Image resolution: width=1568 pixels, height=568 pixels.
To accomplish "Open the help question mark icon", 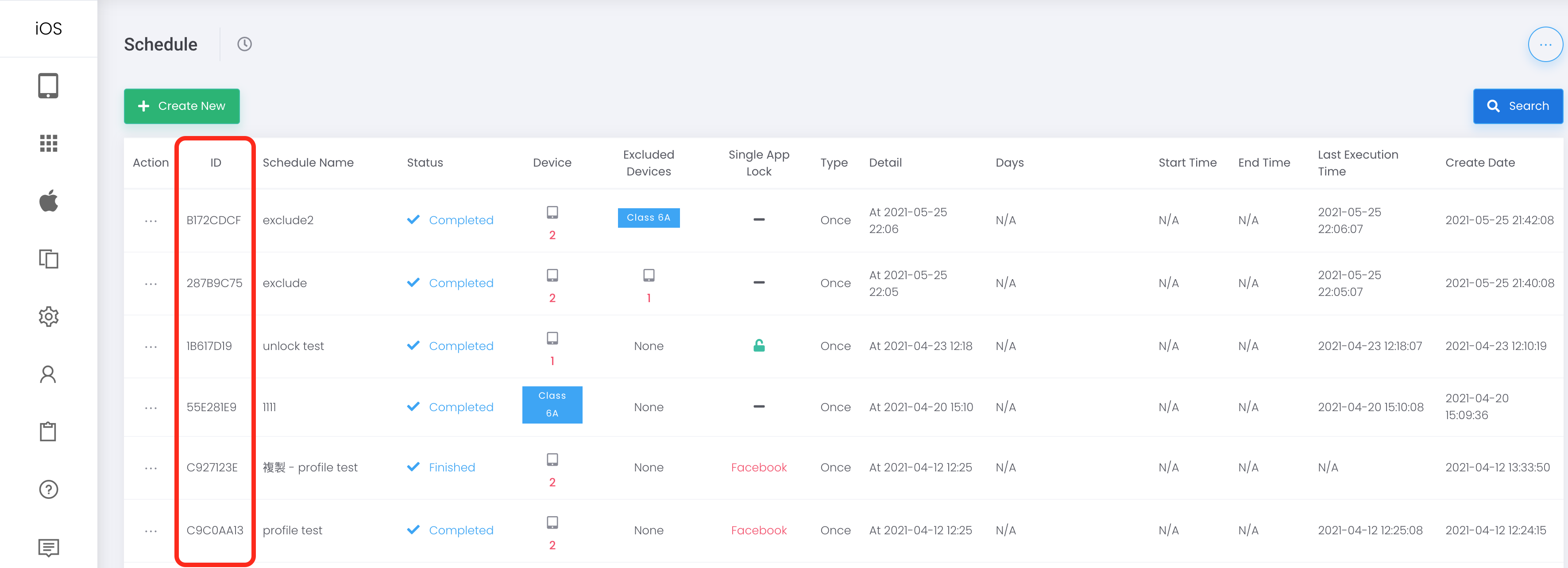I will 48,490.
